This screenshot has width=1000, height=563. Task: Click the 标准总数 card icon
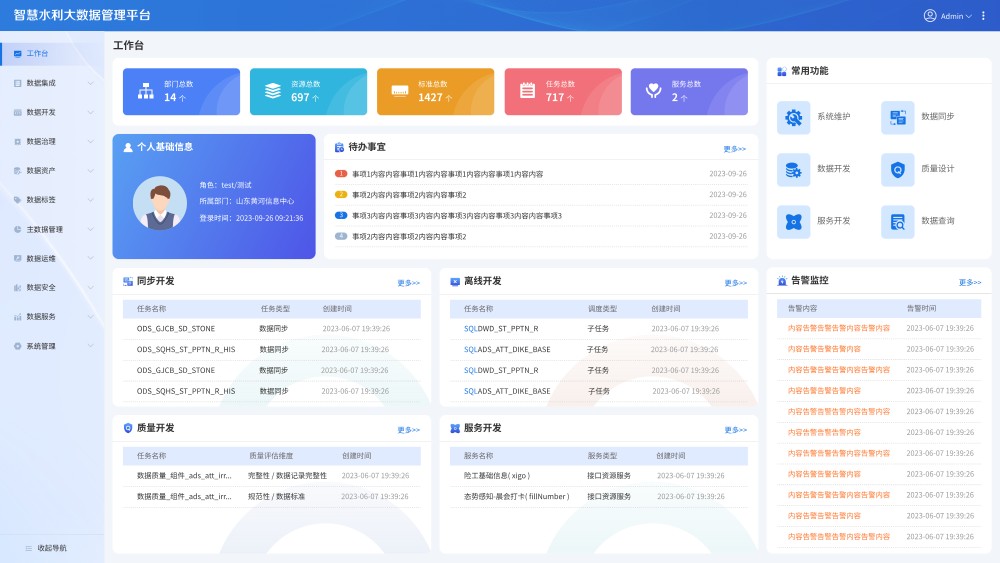pos(400,91)
